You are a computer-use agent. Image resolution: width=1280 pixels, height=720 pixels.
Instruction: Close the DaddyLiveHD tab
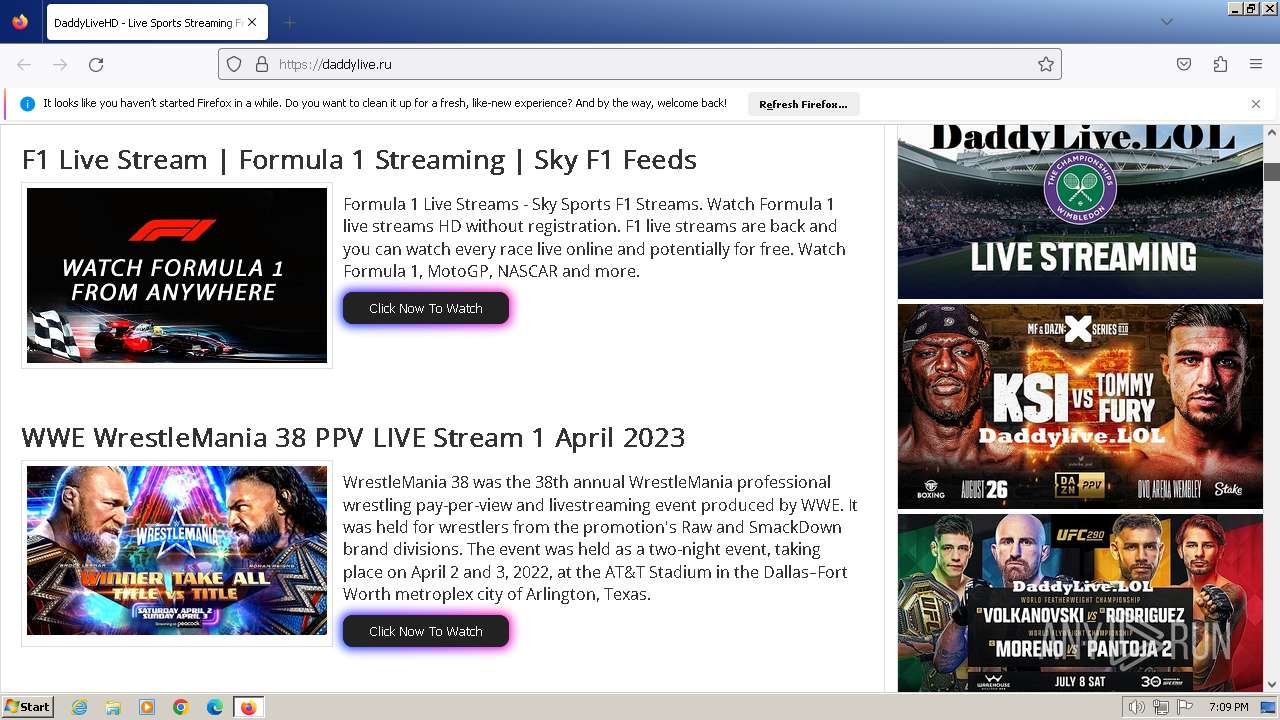pos(252,22)
